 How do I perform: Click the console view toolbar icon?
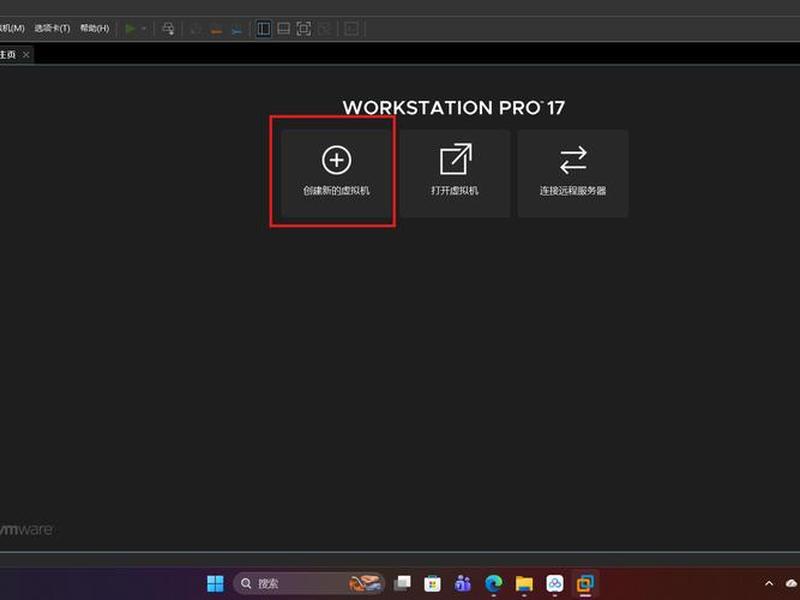point(352,29)
